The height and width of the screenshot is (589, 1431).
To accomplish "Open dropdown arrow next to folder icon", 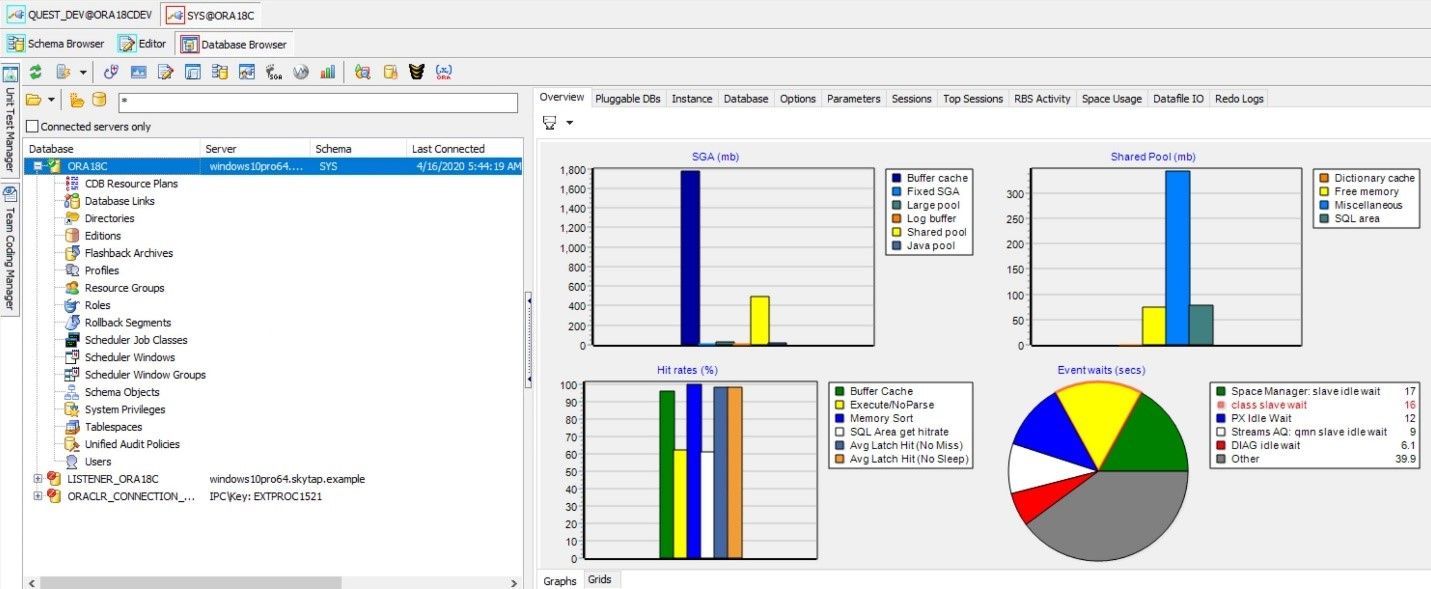I will 49,101.
